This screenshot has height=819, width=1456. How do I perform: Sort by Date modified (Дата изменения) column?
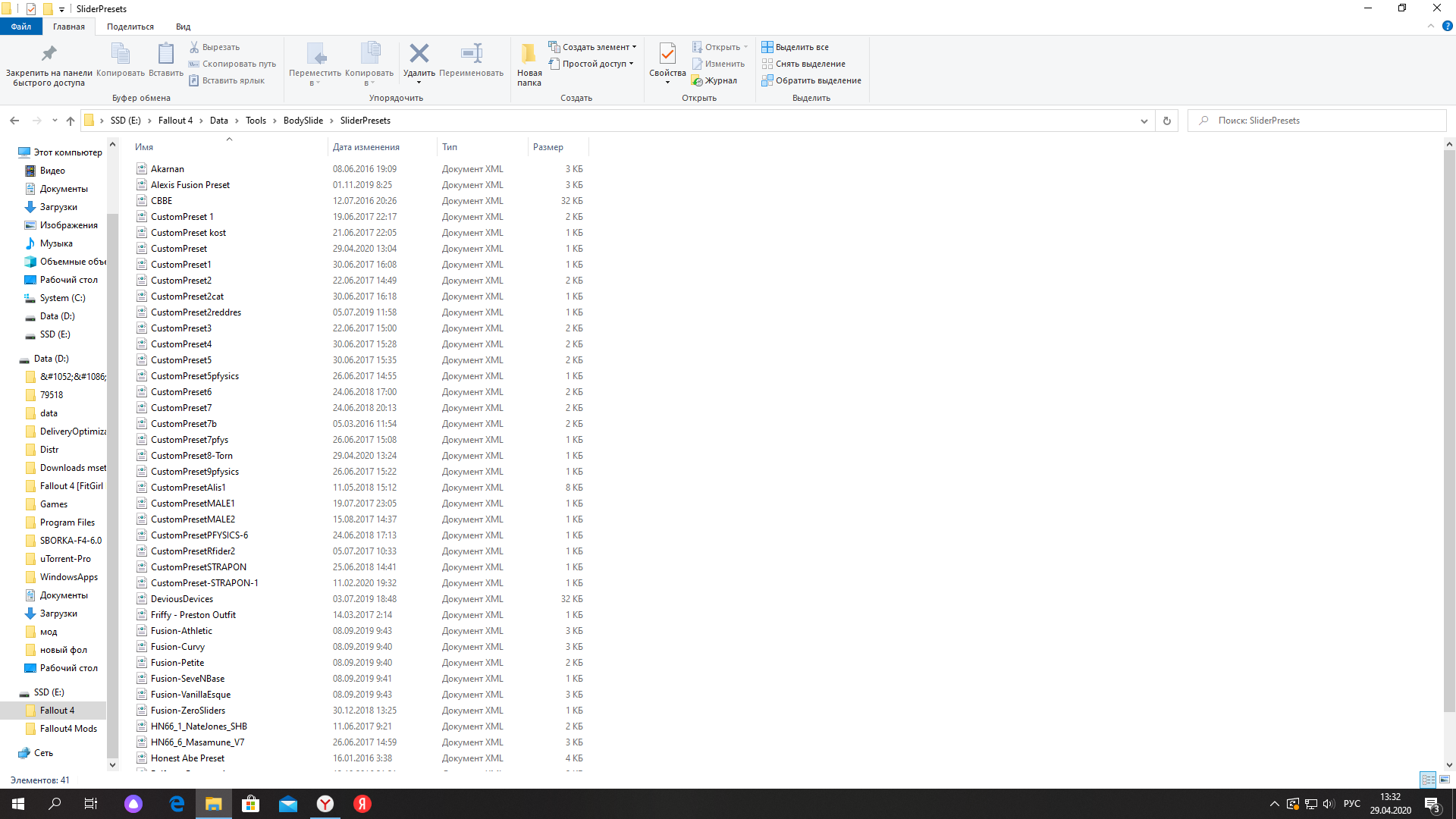(366, 147)
